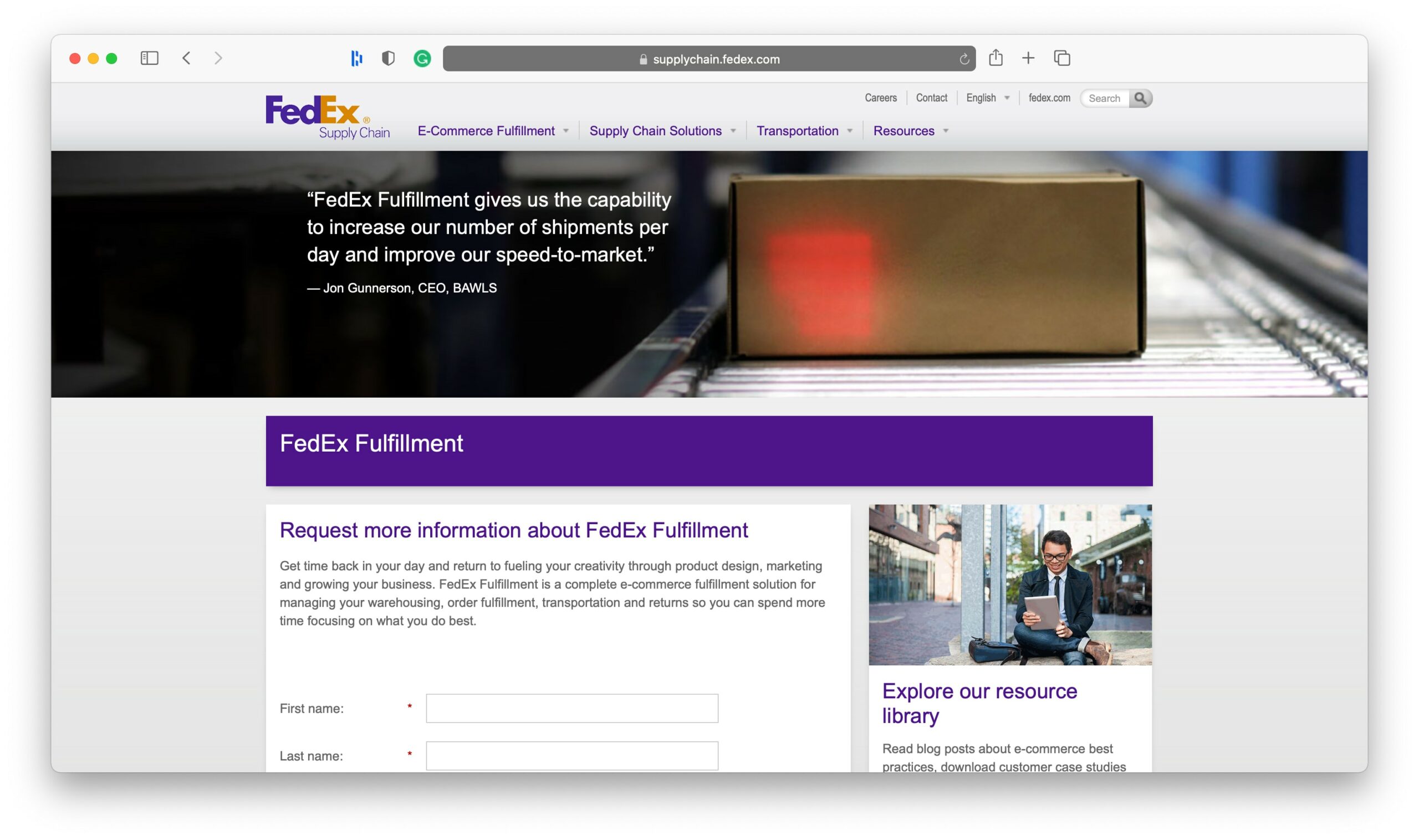Click the share/export icon in browser
1419x840 pixels.
click(x=996, y=57)
